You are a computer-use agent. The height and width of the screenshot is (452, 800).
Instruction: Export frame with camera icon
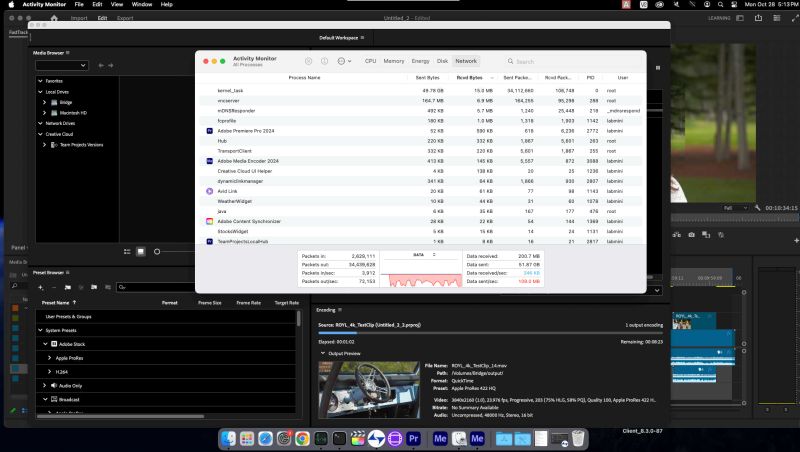(x=691, y=235)
